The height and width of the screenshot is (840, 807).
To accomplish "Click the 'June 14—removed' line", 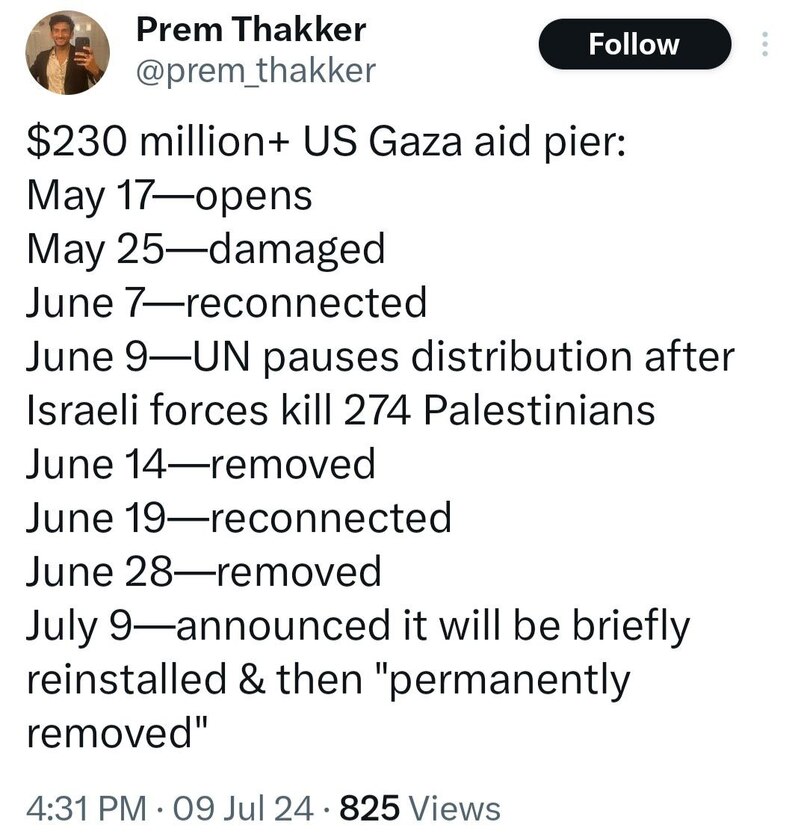I will click(x=201, y=464).
